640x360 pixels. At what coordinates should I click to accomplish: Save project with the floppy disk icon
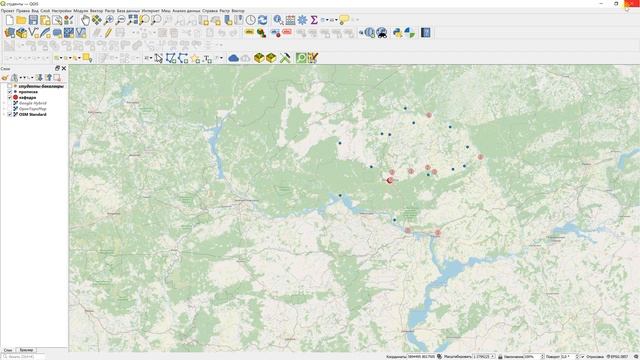(x=33, y=20)
